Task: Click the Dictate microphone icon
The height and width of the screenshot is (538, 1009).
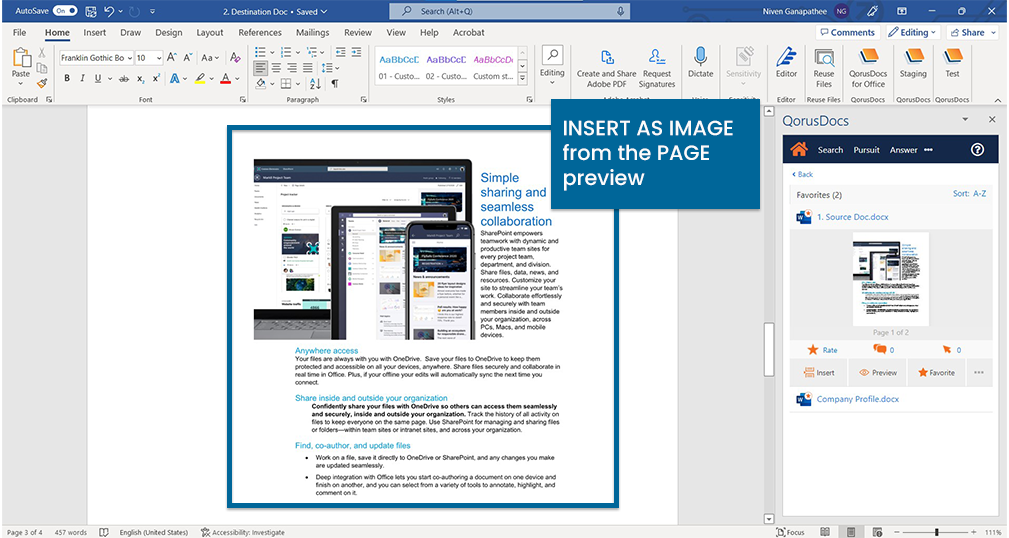Action: click(x=700, y=57)
